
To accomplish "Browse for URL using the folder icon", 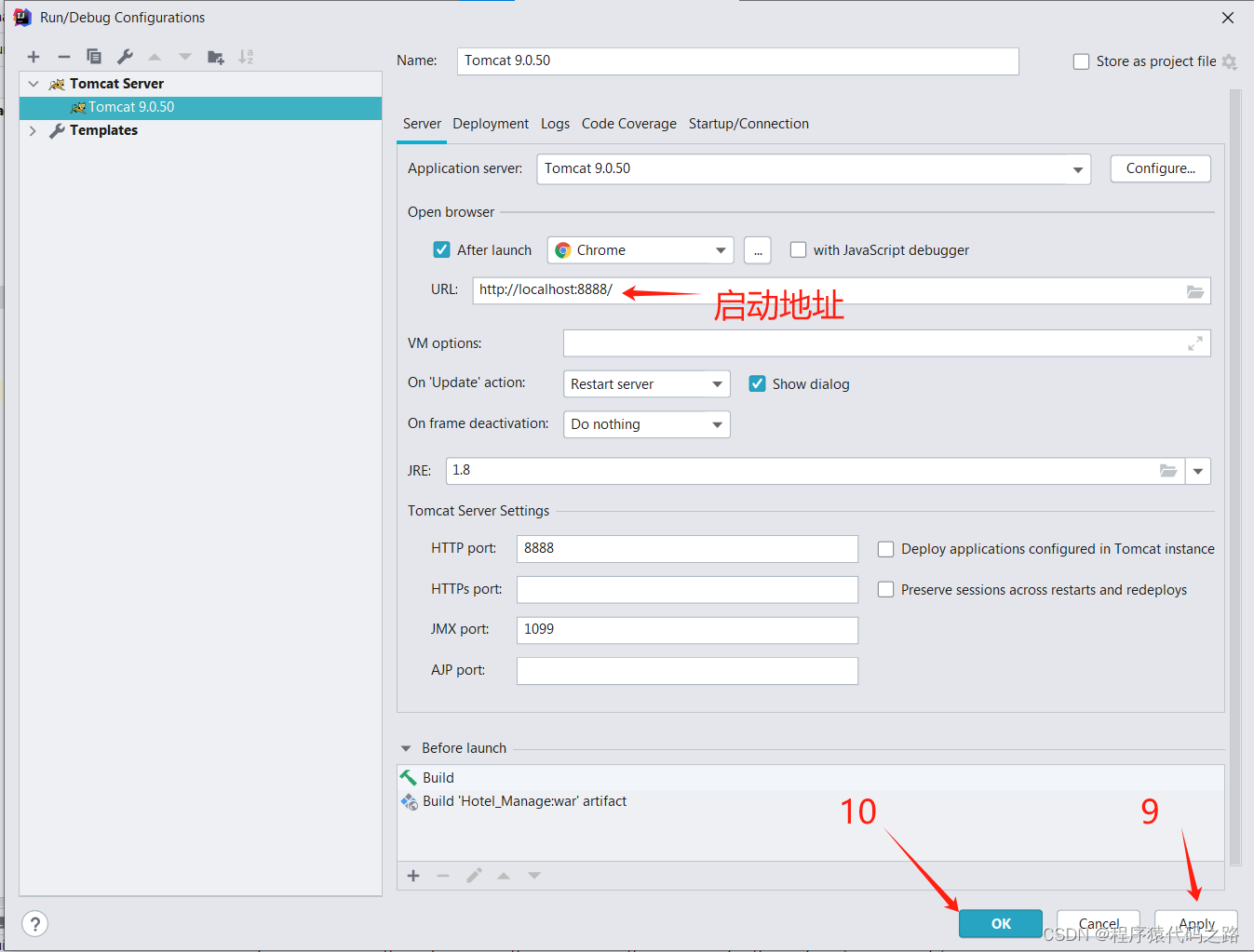I will [x=1195, y=291].
